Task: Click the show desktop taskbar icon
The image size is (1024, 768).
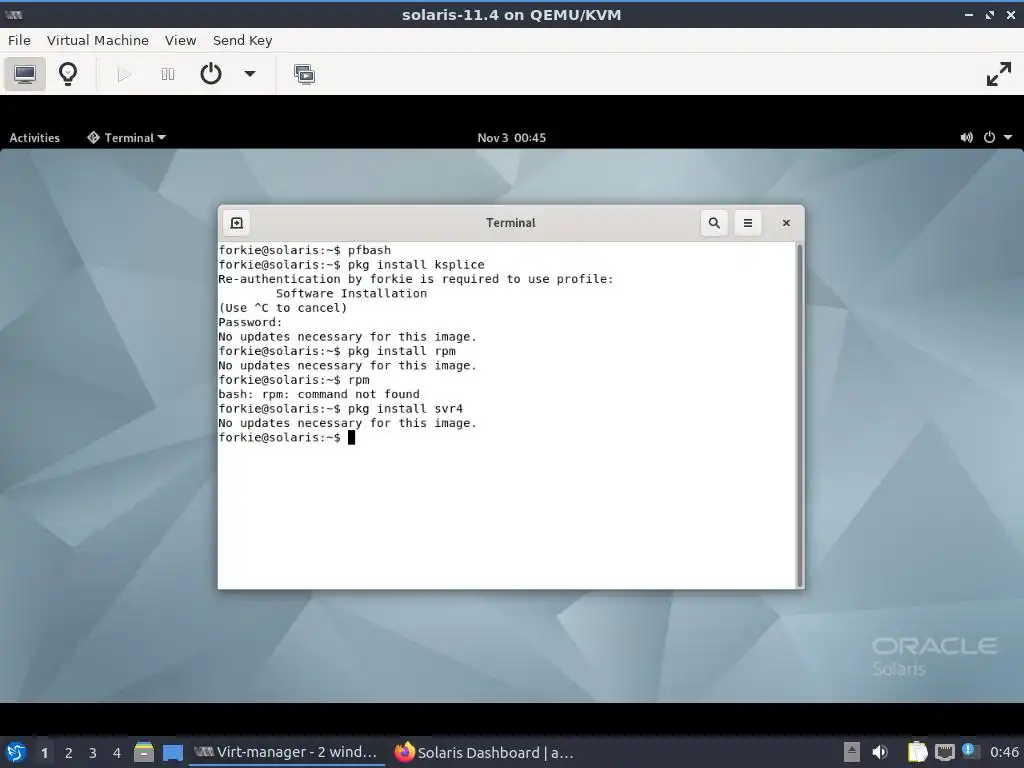Action: pyautogui.click(x=173, y=752)
